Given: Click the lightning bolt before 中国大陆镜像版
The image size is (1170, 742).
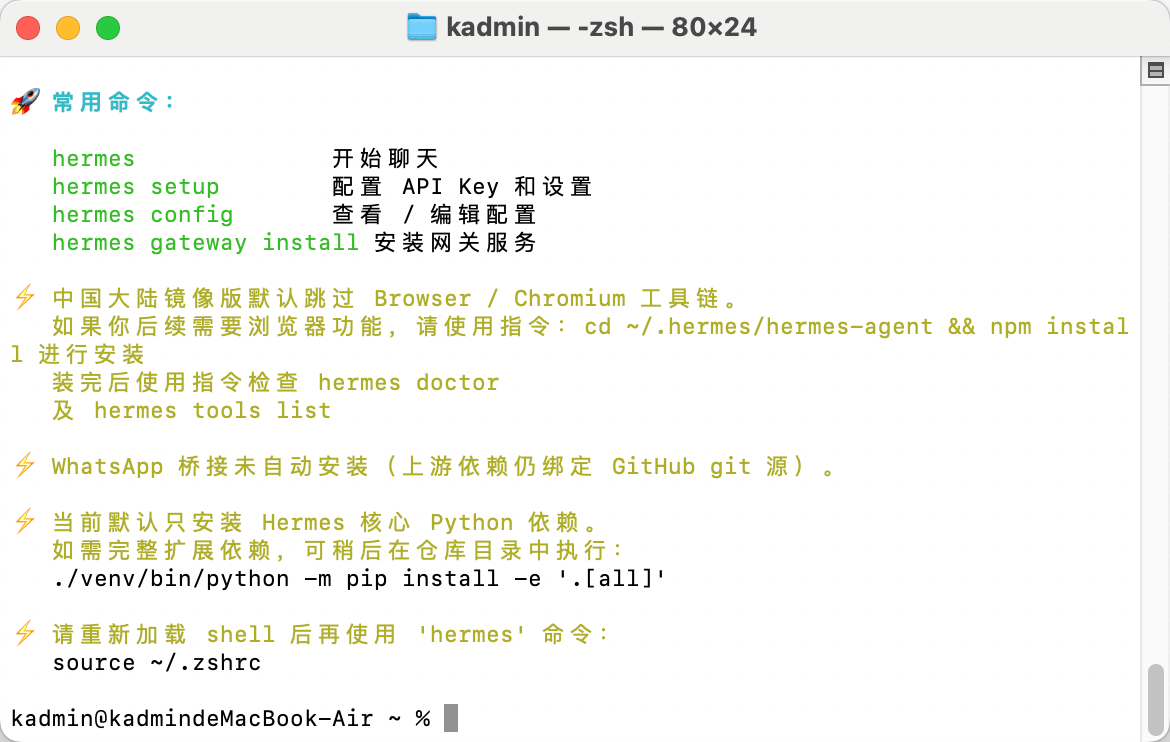Looking at the screenshot, I should (x=25, y=297).
